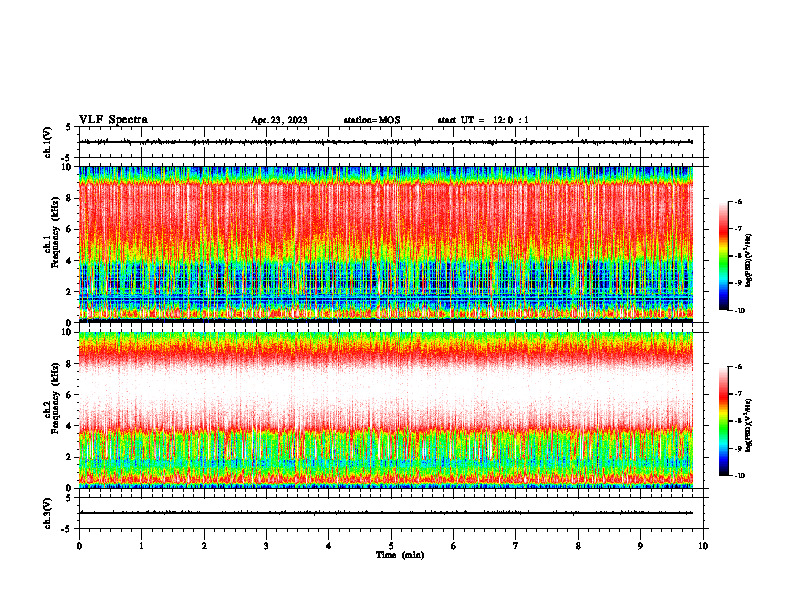Viewport: 792px width, 612px height.
Task: Click time axis tick label "1"
Action: (x=141, y=546)
